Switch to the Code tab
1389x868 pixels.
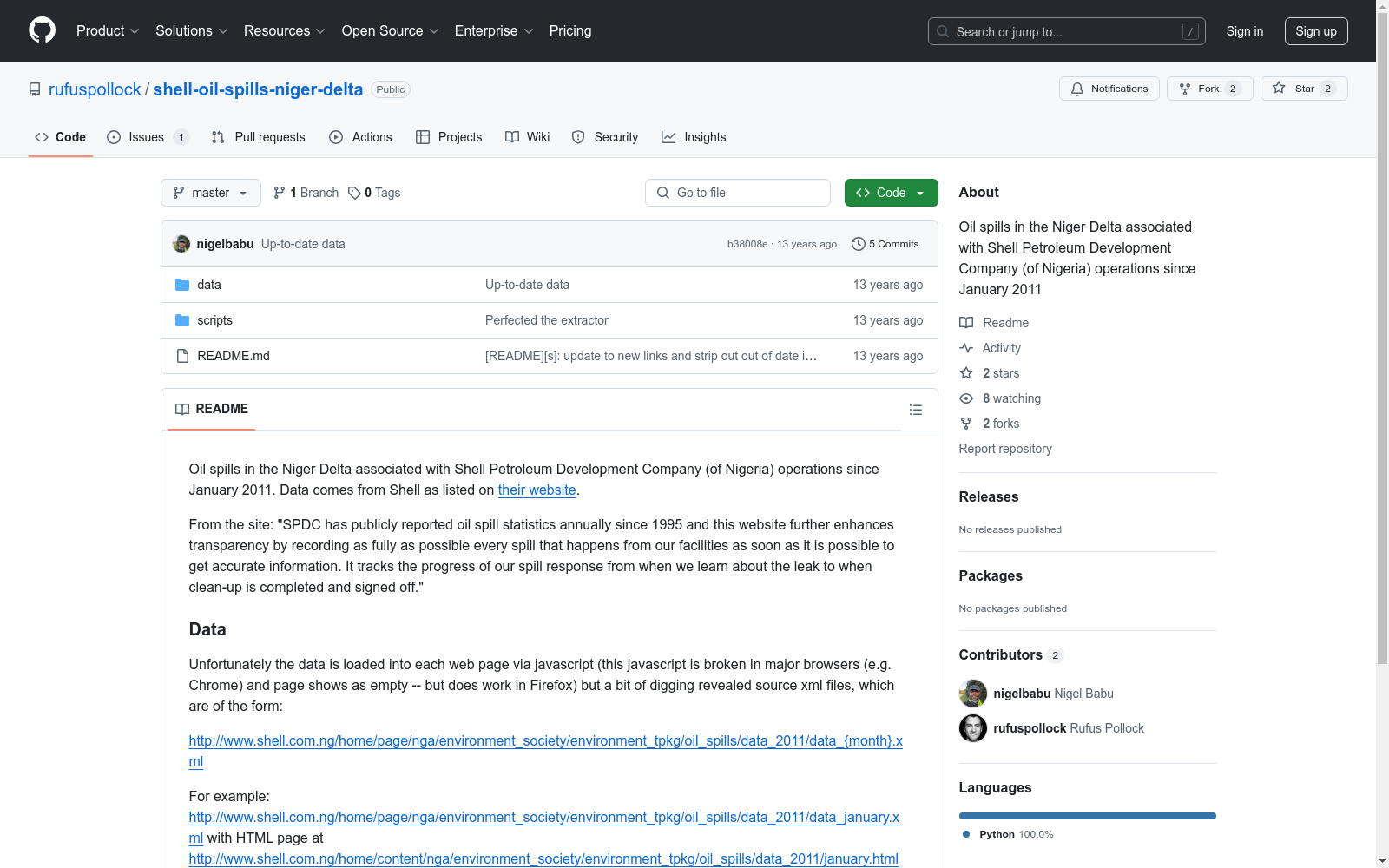click(x=61, y=137)
